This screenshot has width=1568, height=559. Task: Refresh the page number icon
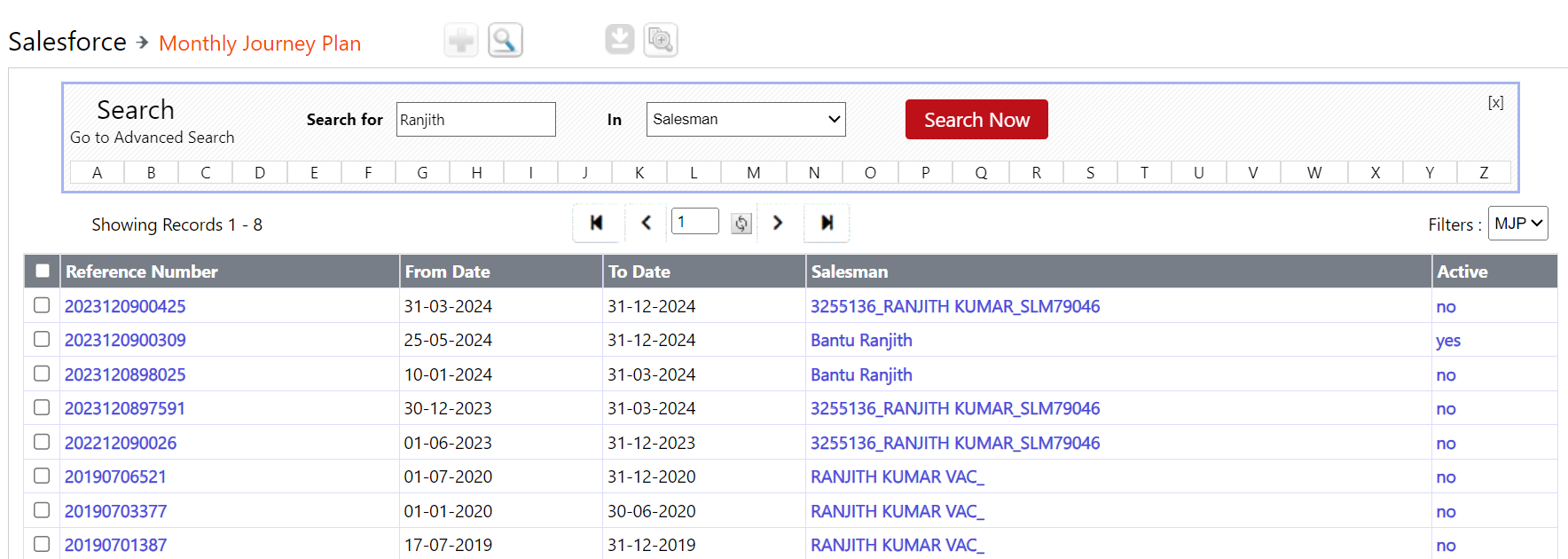pos(741,224)
